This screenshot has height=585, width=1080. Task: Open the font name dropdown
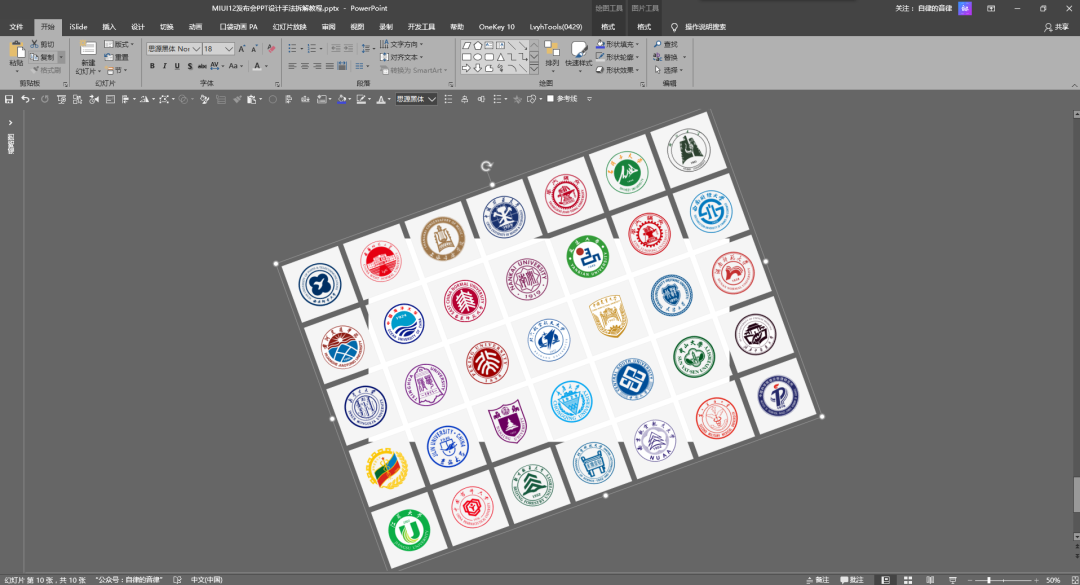[x=196, y=48]
